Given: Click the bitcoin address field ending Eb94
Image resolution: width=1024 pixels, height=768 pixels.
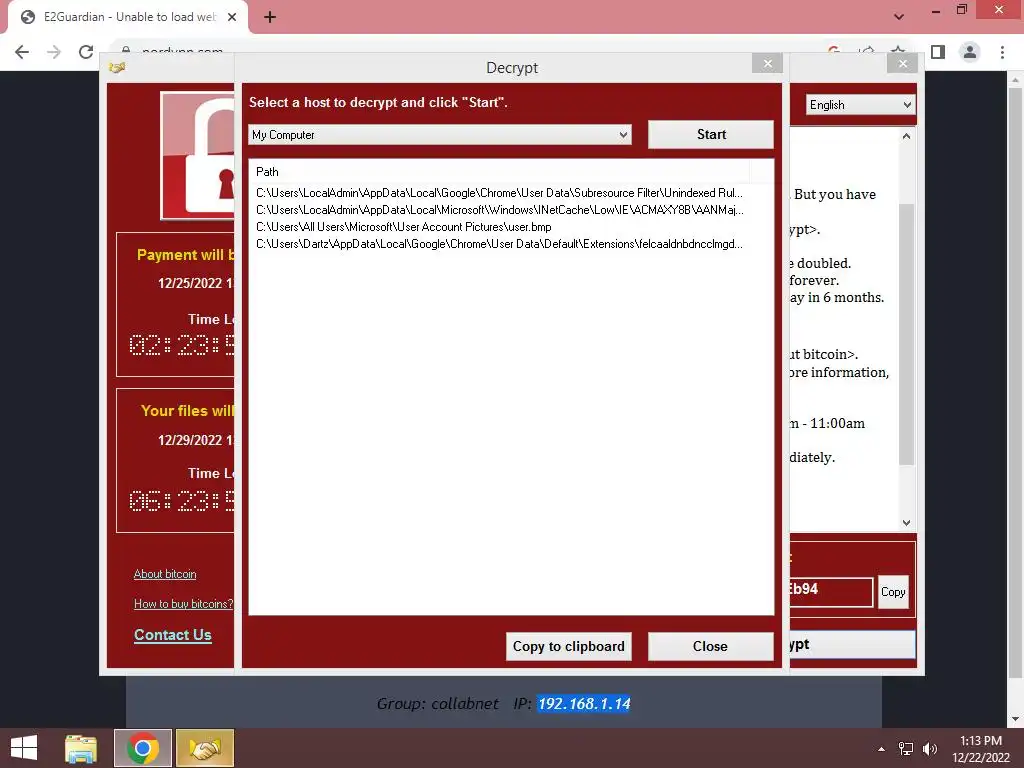Looking at the screenshot, I should (831, 590).
